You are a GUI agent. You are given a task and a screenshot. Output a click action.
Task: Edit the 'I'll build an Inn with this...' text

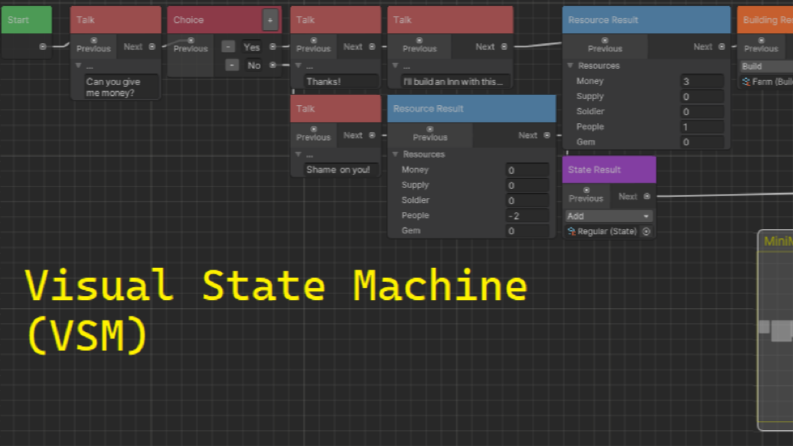(x=456, y=81)
